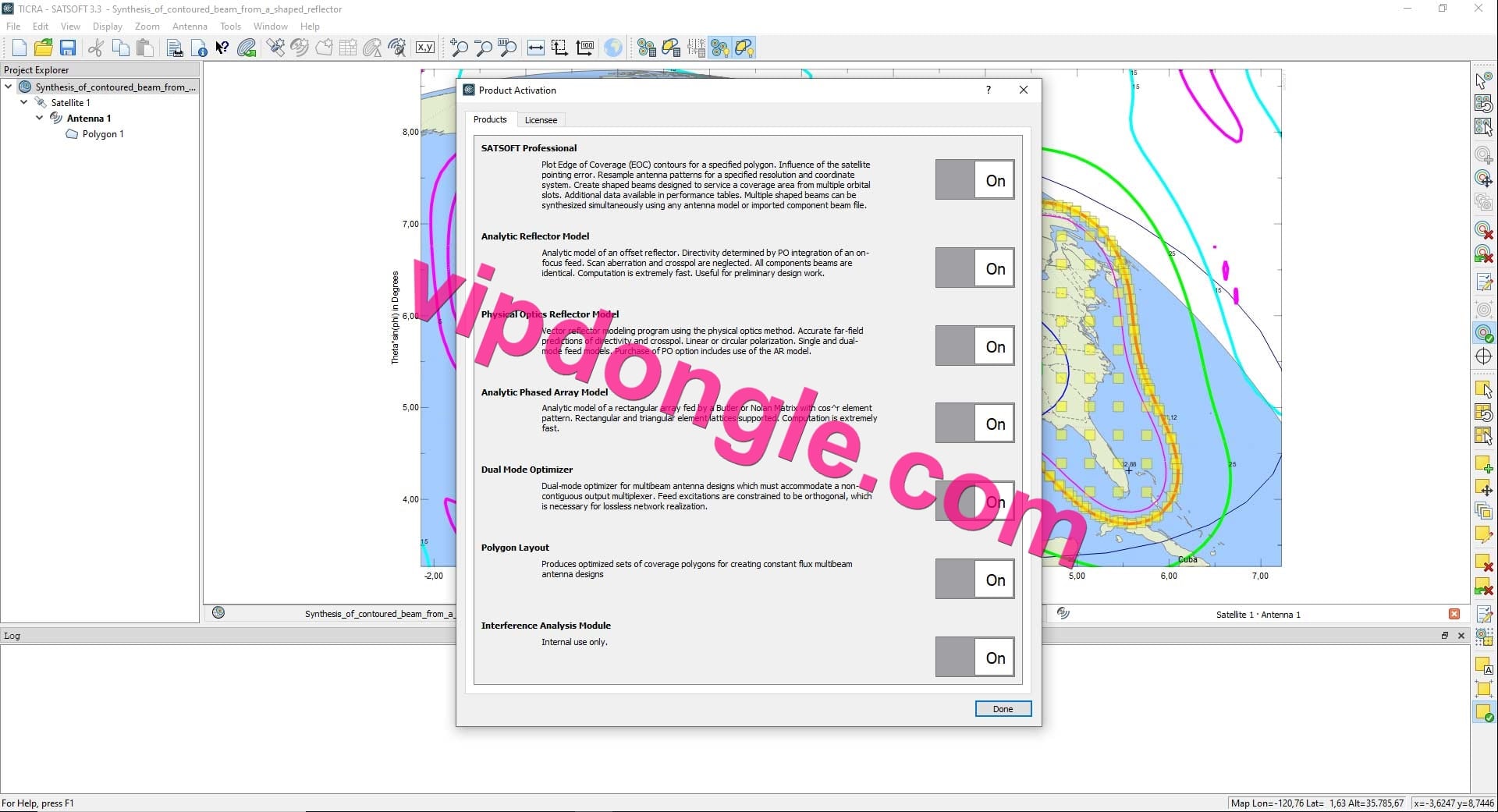
Task: Collapse the project root tree node
Action: 9,87
